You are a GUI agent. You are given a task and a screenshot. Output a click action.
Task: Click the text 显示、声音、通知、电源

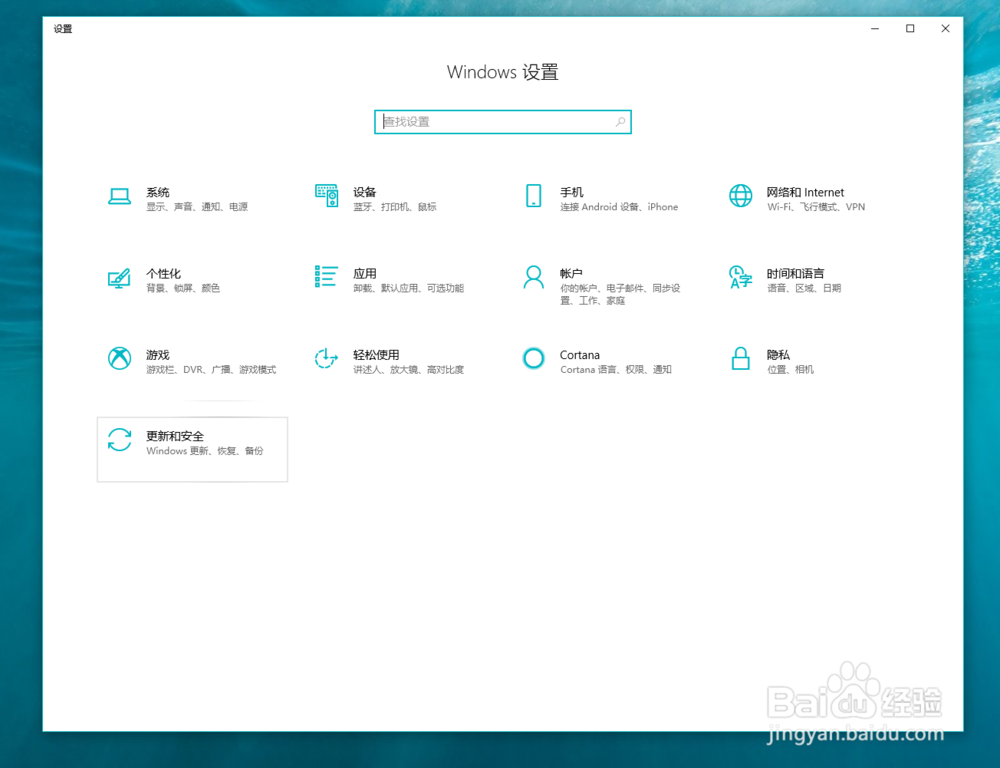pyautogui.click(x=197, y=207)
